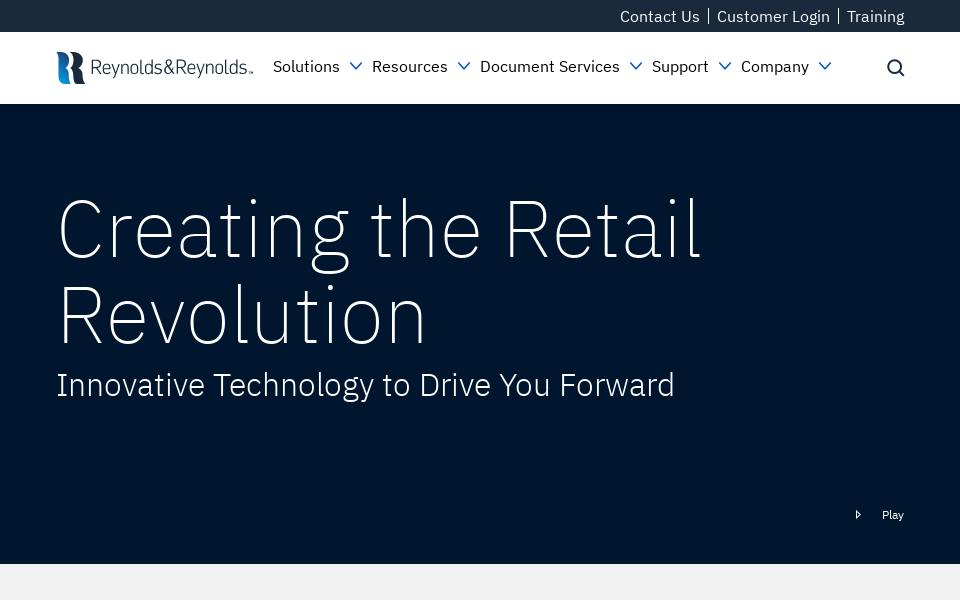Expand the chevron beside Resources
The image size is (960, 600).
click(464, 66)
